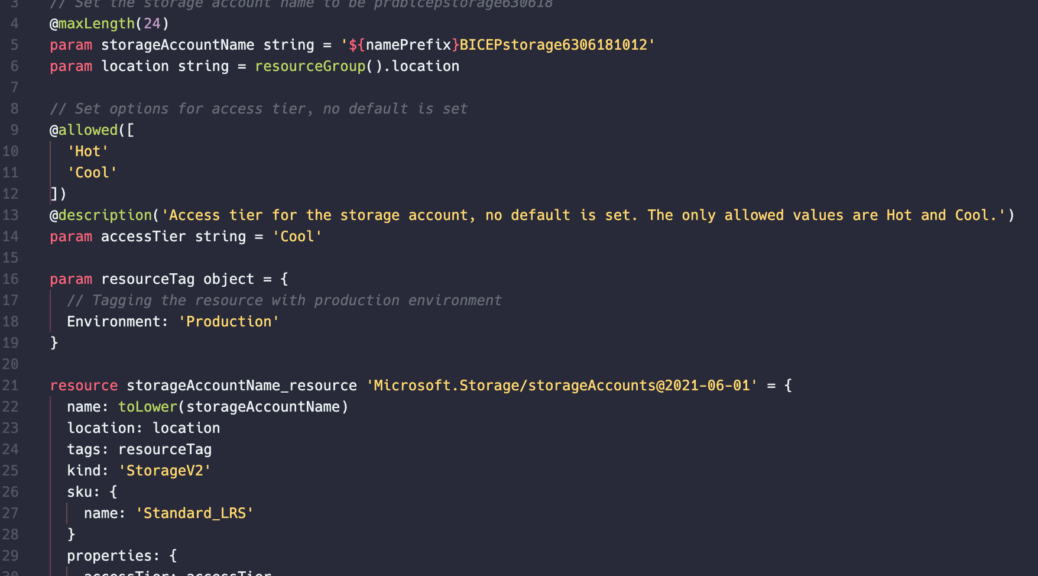Click the 'Cool' allowed value on line 11
The image size is (1038, 576).
[x=92, y=172]
